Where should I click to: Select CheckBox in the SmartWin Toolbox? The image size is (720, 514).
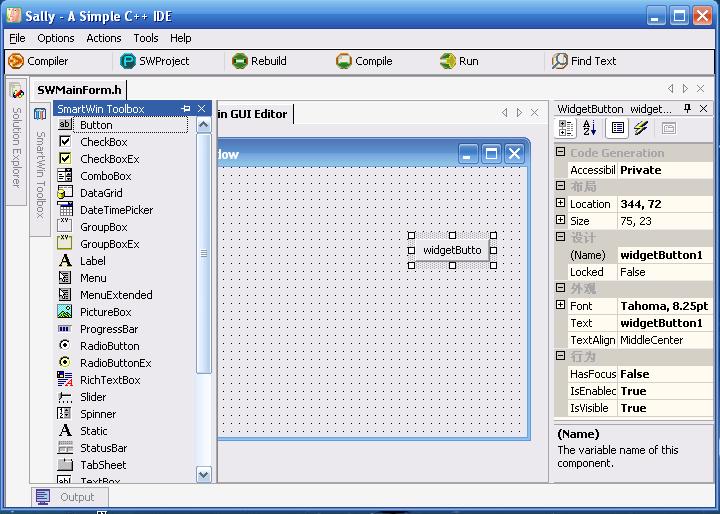pyautogui.click(x=103, y=142)
